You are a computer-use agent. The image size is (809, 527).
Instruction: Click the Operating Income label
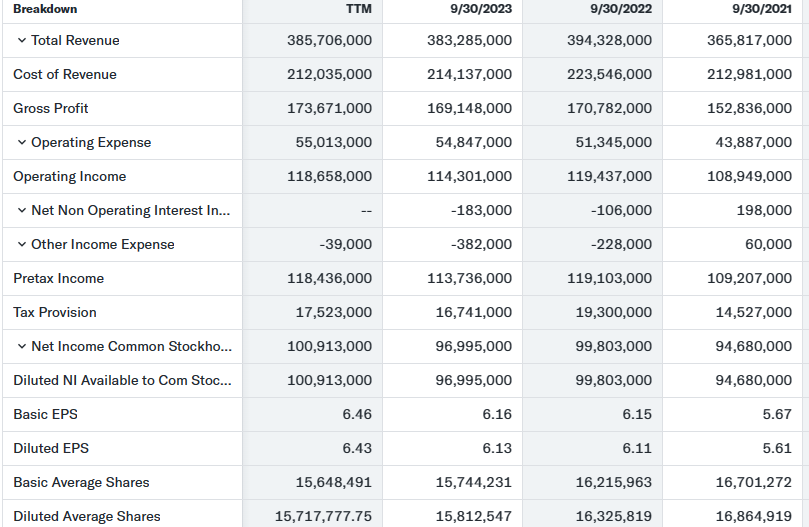[x=70, y=177]
